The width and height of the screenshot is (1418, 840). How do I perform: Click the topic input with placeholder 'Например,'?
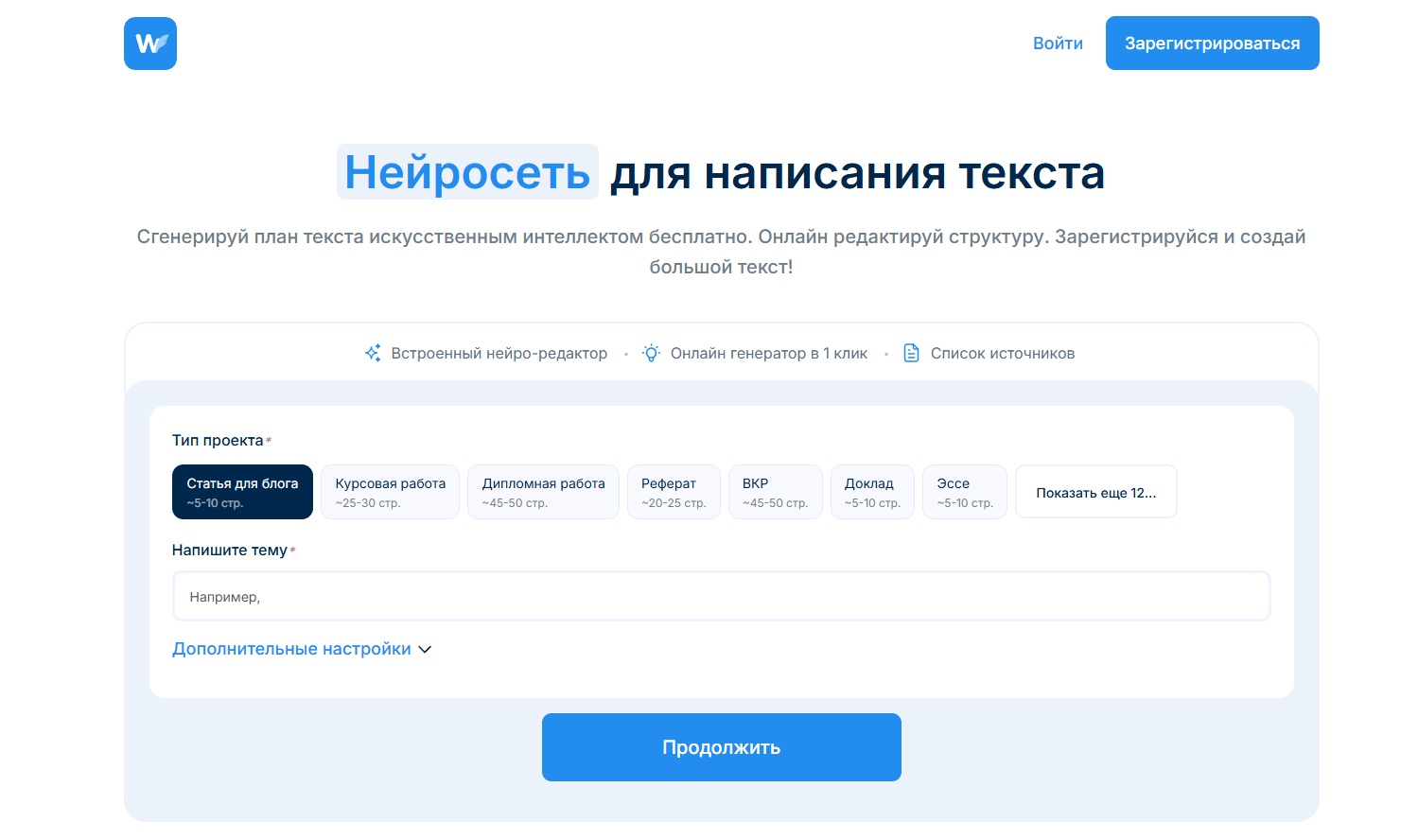pos(721,595)
